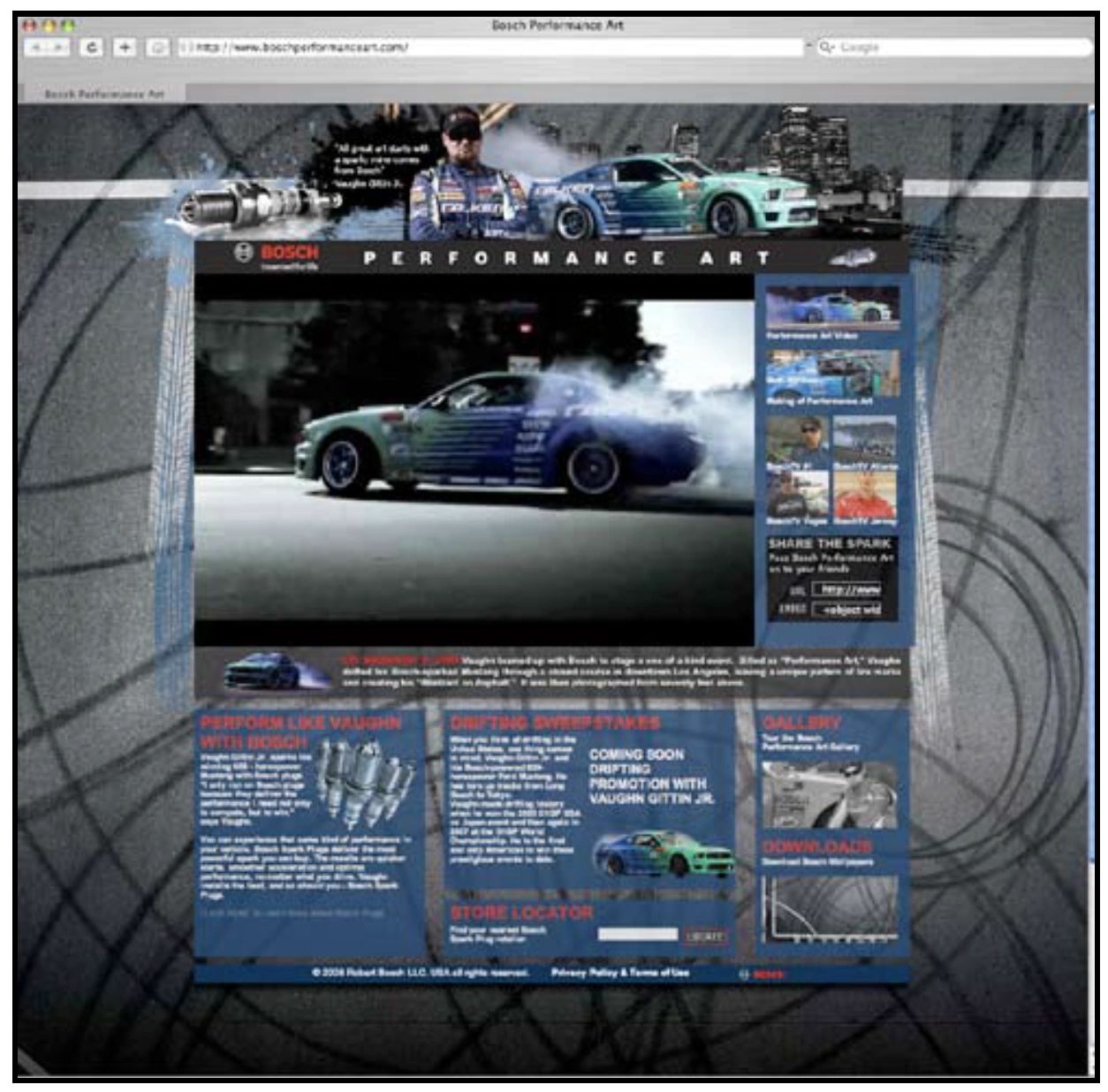Click the Store Locator heading
This screenshot has width=1108, height=1092.
pos(521,913)
